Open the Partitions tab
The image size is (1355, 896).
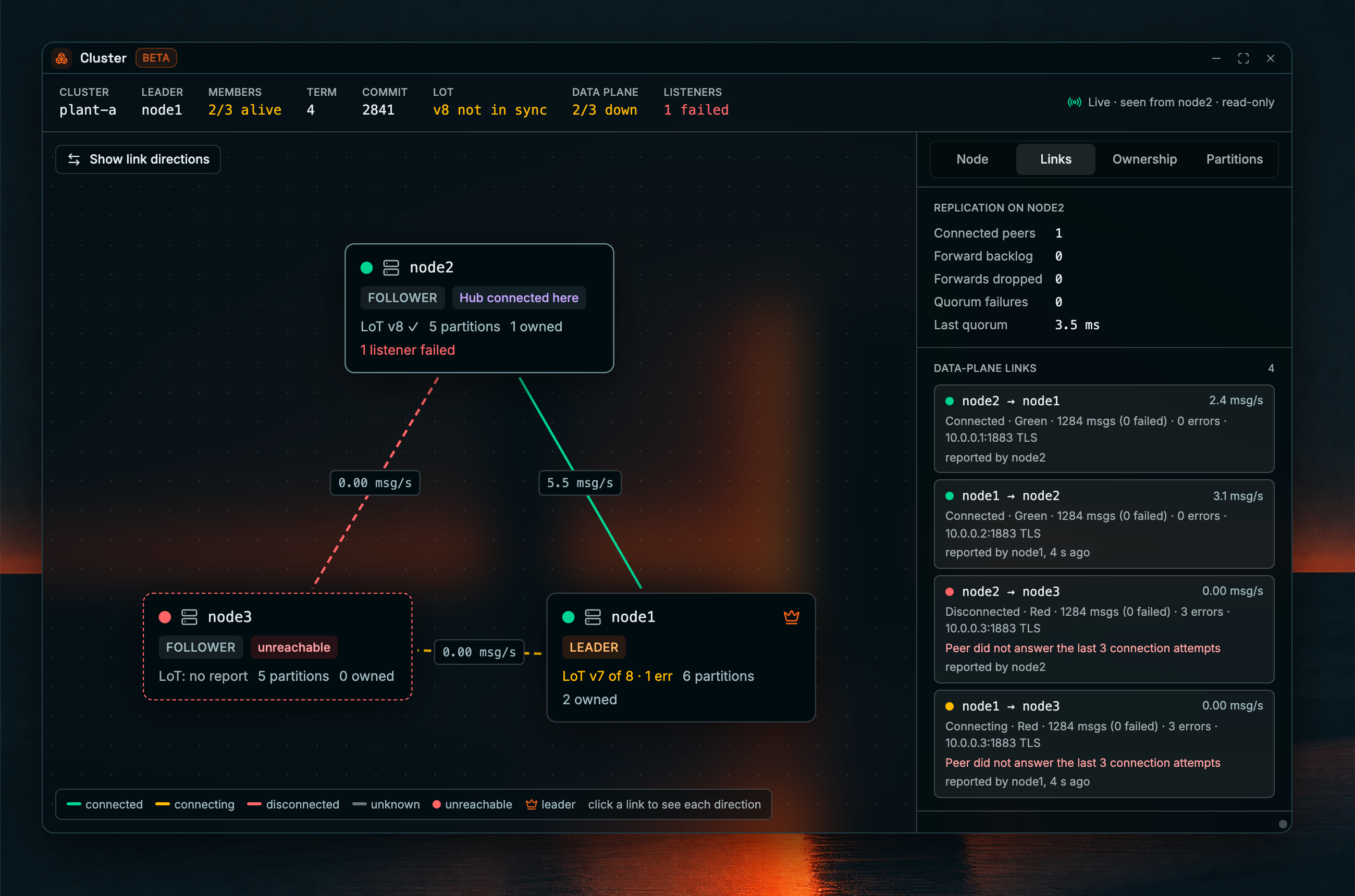click(x=1235, y=159)
